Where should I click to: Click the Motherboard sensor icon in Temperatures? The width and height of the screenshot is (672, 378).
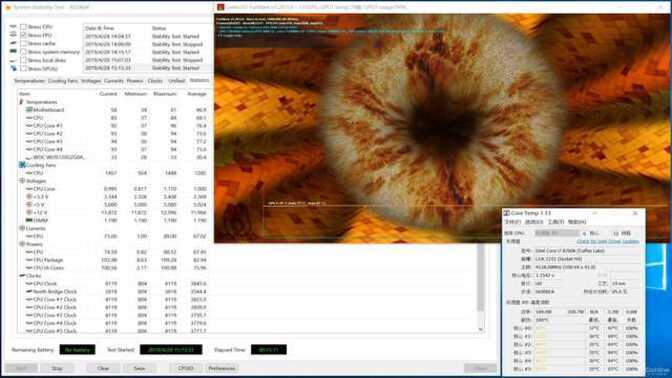coord(29,110)
